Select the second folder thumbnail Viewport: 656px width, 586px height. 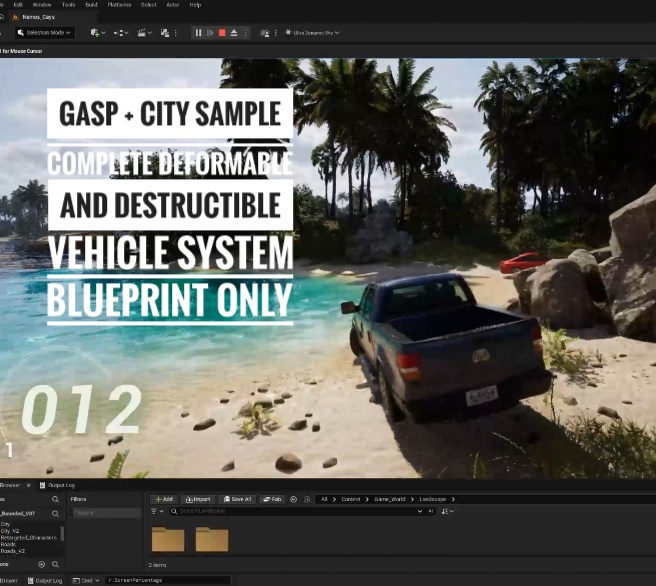click(x=212, y=539)
